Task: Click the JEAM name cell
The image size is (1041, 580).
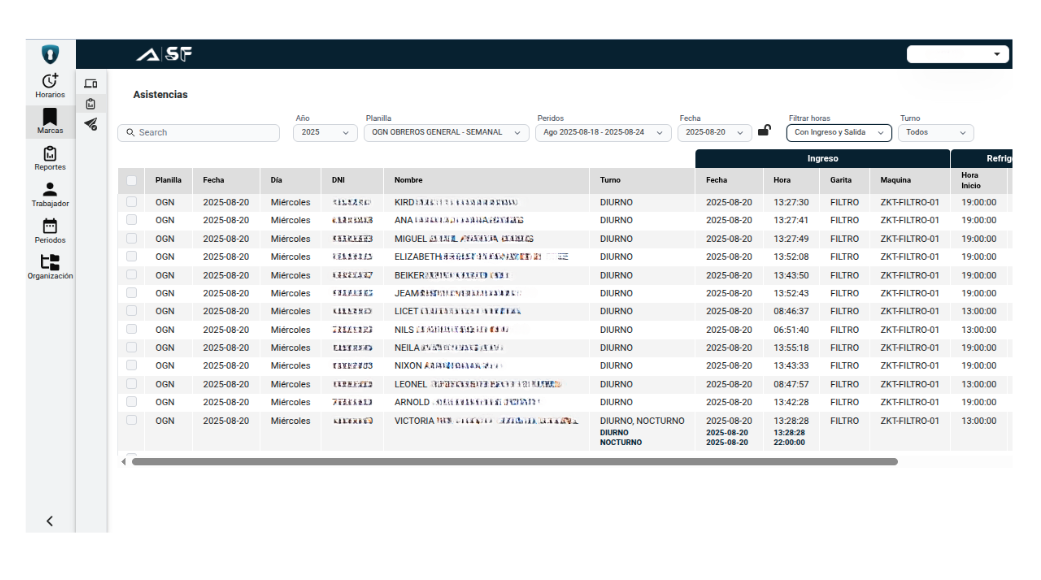Action: (x=457, y=293)
